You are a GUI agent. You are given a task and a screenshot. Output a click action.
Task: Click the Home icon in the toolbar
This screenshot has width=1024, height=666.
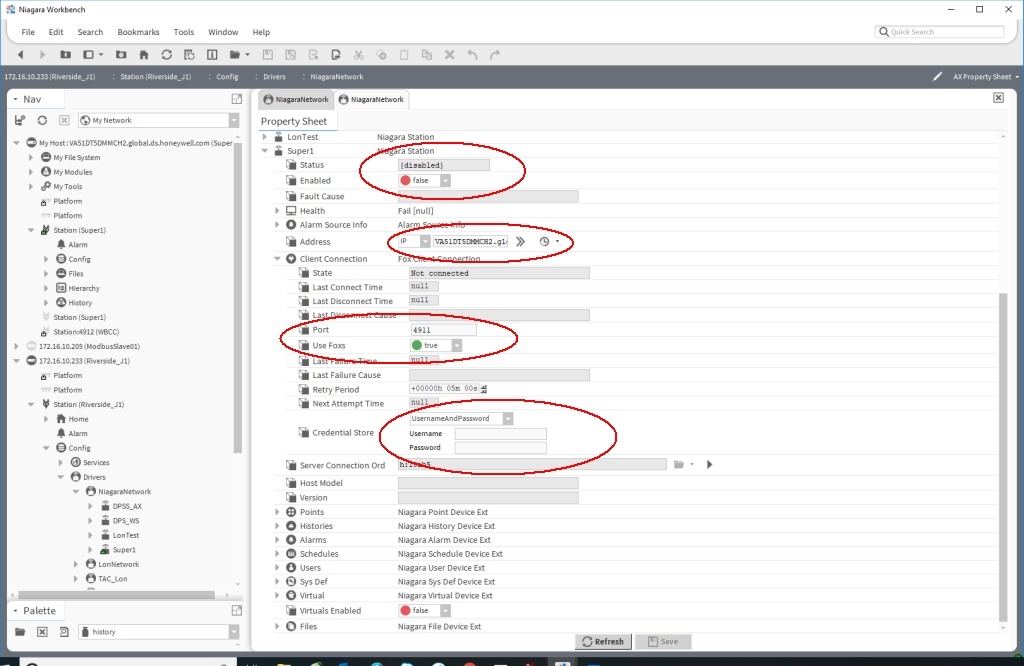[144, 55]
